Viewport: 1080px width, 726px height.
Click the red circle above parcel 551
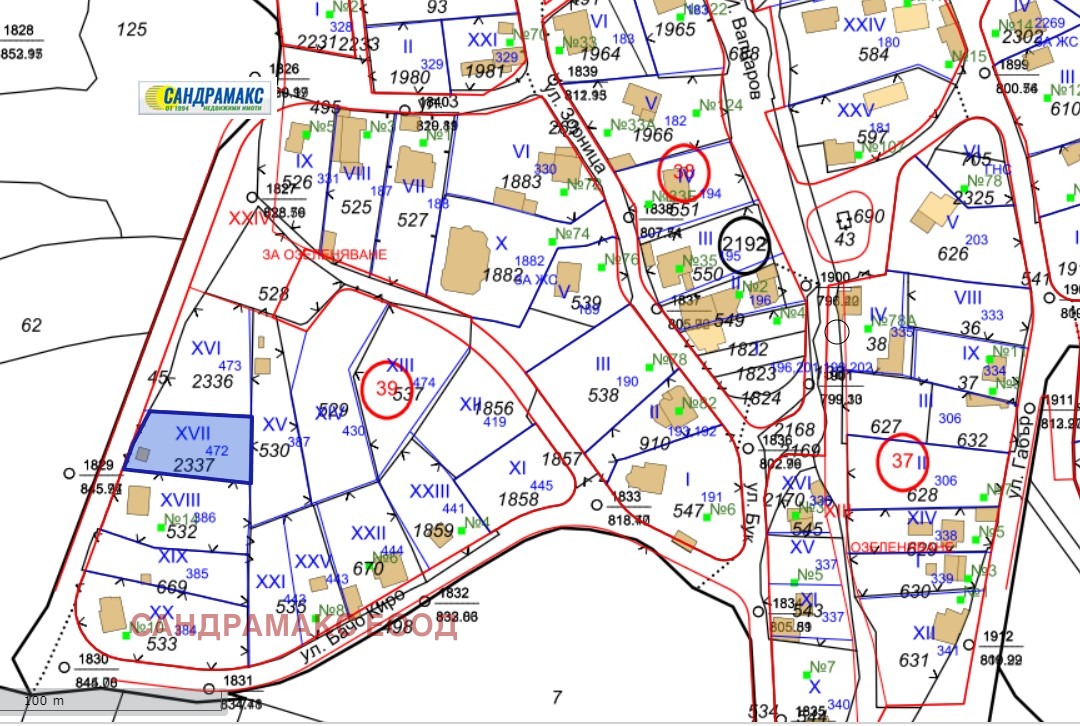(x=683, y=169)
